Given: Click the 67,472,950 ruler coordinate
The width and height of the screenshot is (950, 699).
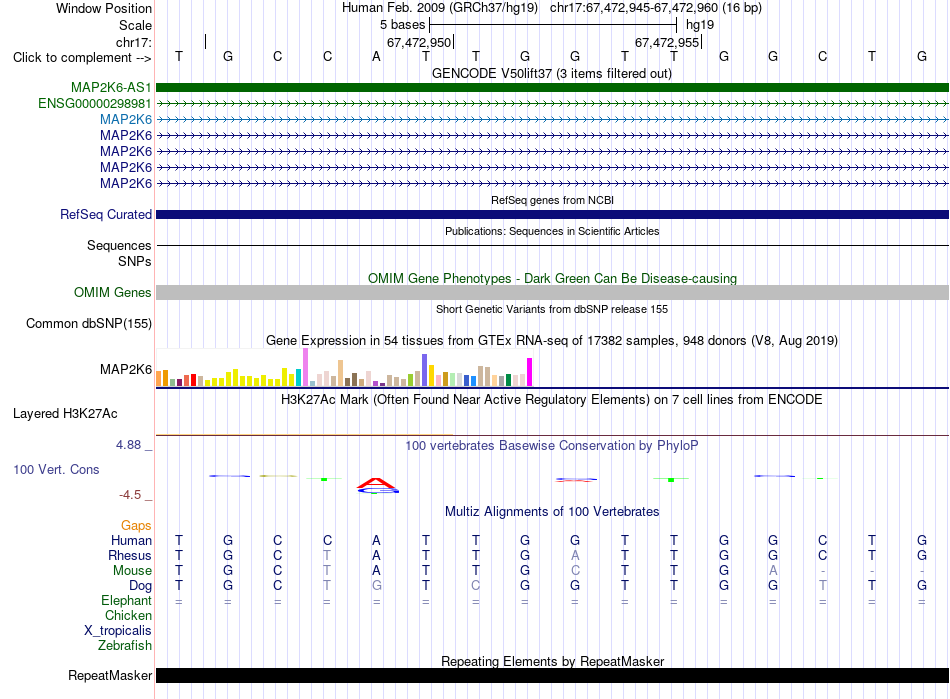Looking at the screenshot, I should coord(419,42).
